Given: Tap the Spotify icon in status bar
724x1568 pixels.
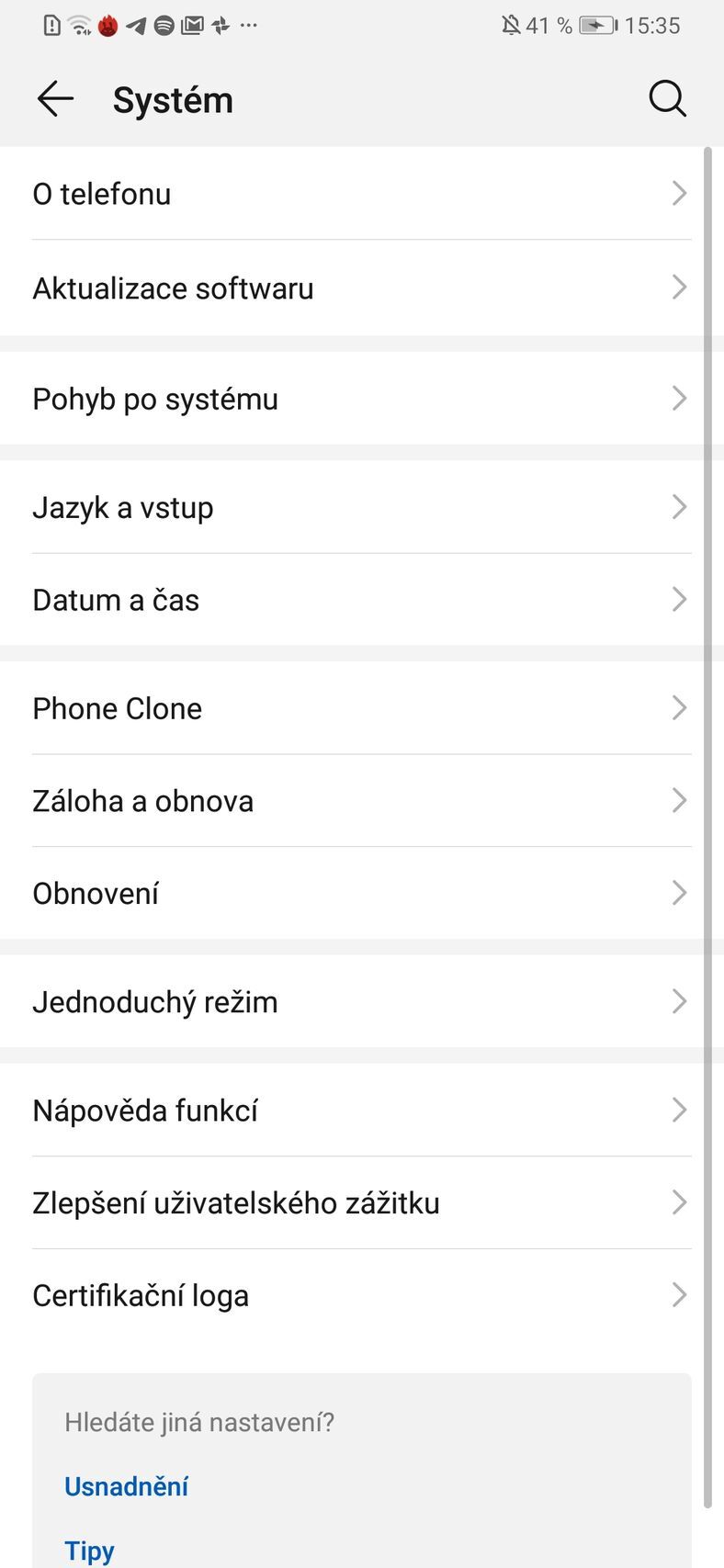Looking at the screenshot, I should coord(164,26).
